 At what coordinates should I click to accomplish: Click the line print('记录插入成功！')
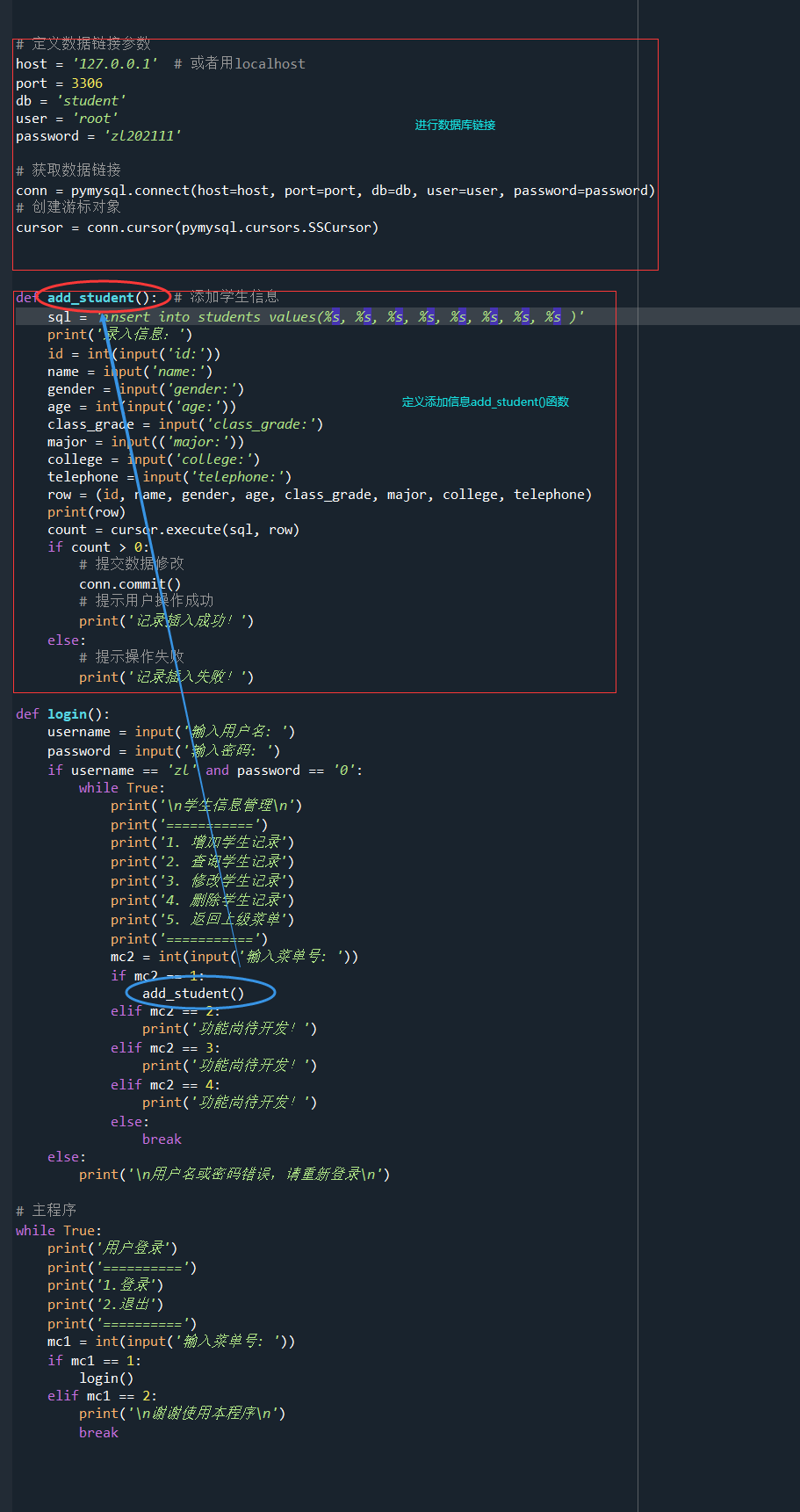point(167,621)
